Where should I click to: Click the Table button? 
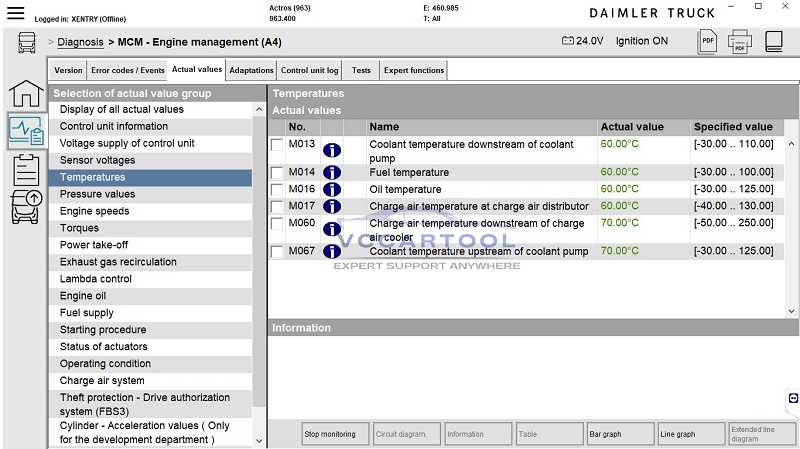(549, 434)
